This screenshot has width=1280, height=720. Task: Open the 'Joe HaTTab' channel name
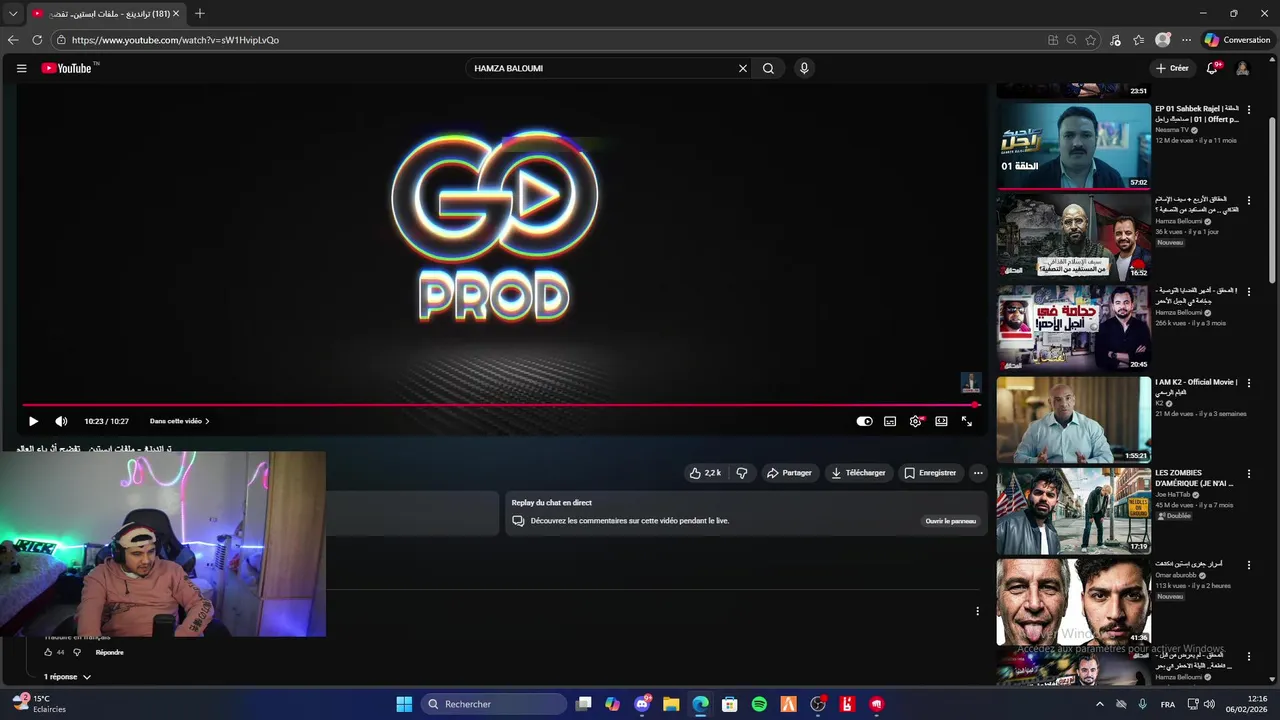coord(1173,494)
